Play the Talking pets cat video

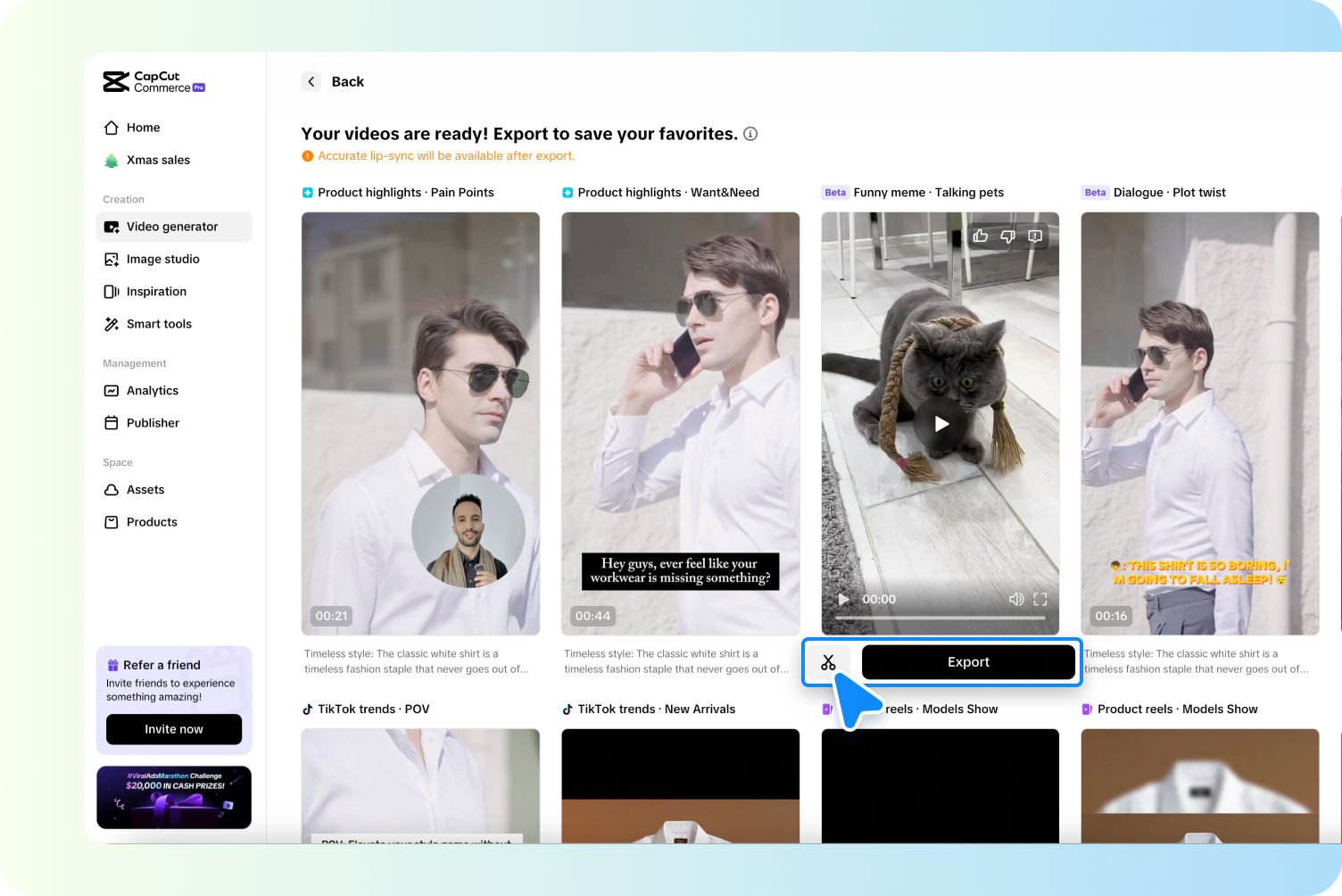pyautogui.click(x=940, y=424)
